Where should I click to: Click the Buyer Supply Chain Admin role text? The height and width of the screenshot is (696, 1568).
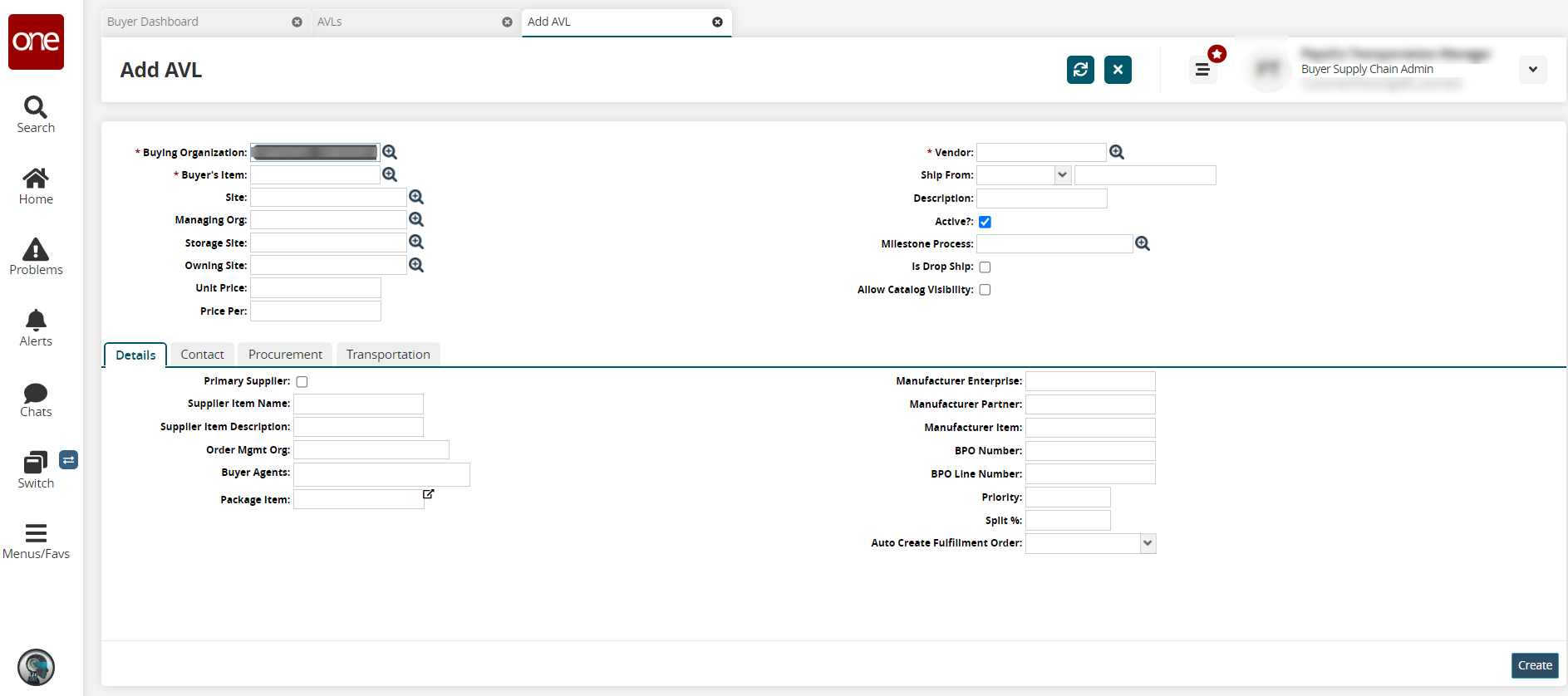tap(1367, 69)
